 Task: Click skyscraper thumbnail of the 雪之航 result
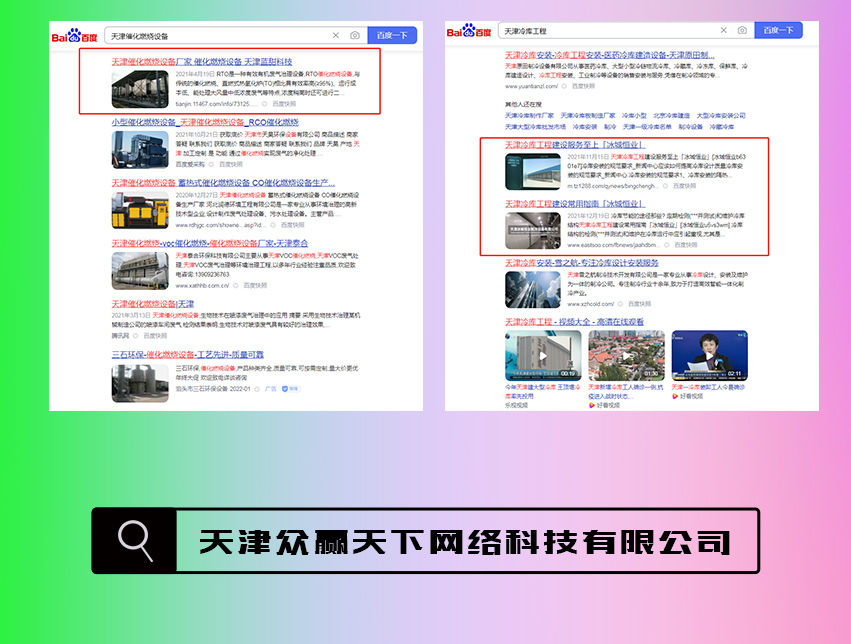click(533, 290)
